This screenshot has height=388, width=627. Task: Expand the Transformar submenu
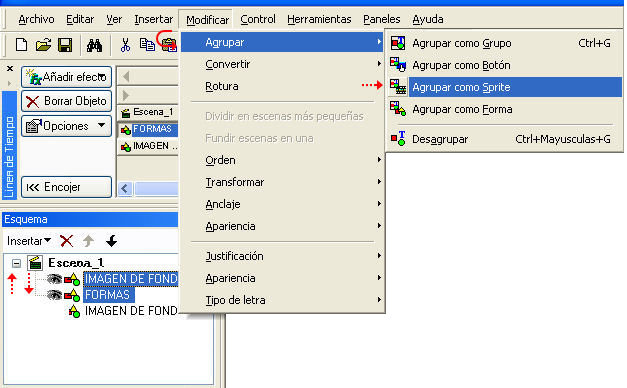pyautogui.click(x=283, y=182)
